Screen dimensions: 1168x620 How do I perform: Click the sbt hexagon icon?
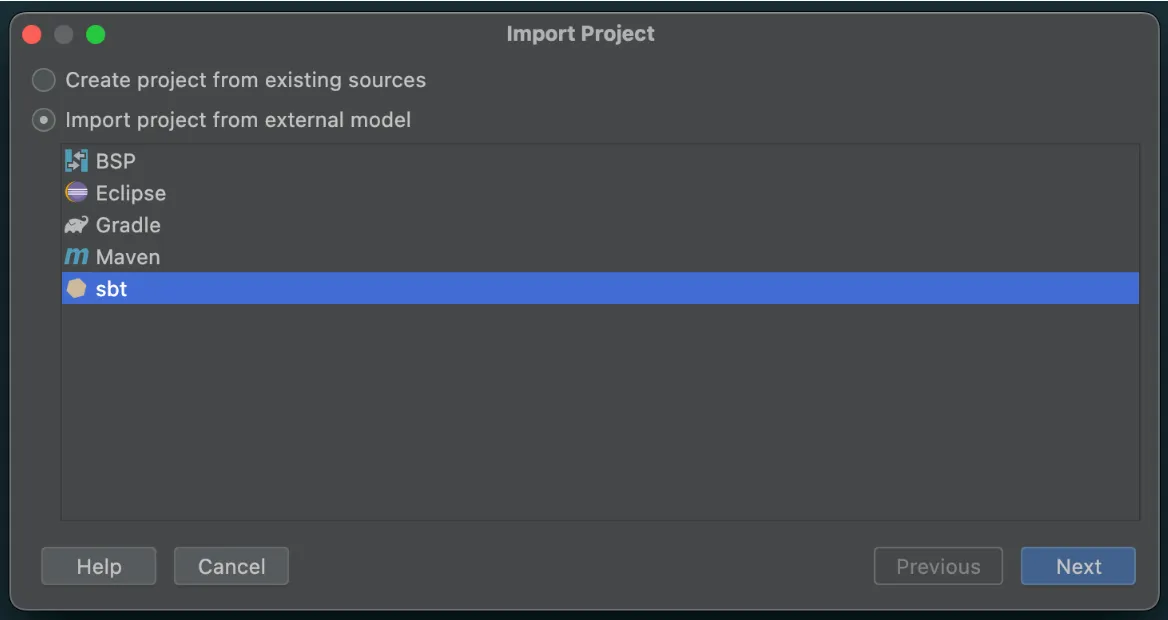click(76, 289)
